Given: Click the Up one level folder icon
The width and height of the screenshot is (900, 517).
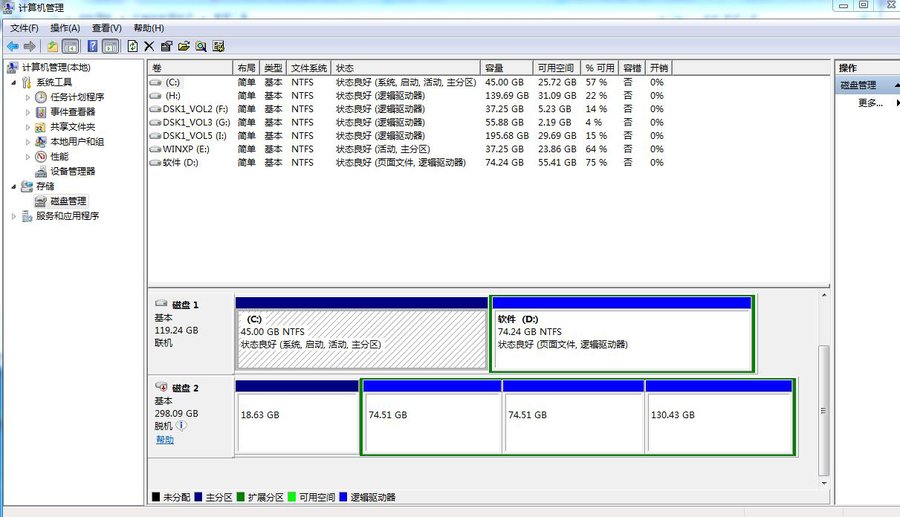Looking at the screenshot, I should (52, 46).
